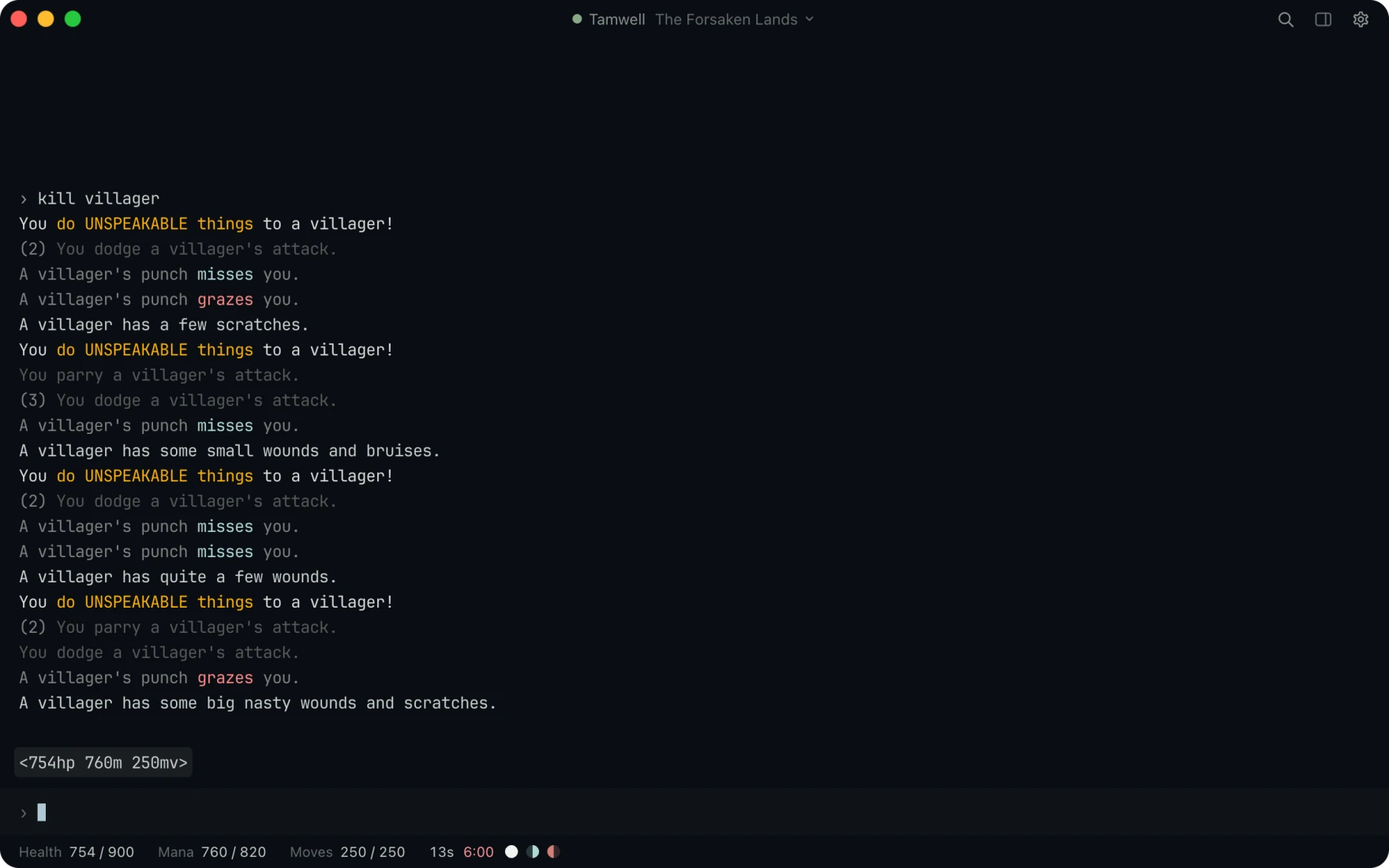Click the green connection status dot
1389x868 pixels.
[x=577, y=19]
